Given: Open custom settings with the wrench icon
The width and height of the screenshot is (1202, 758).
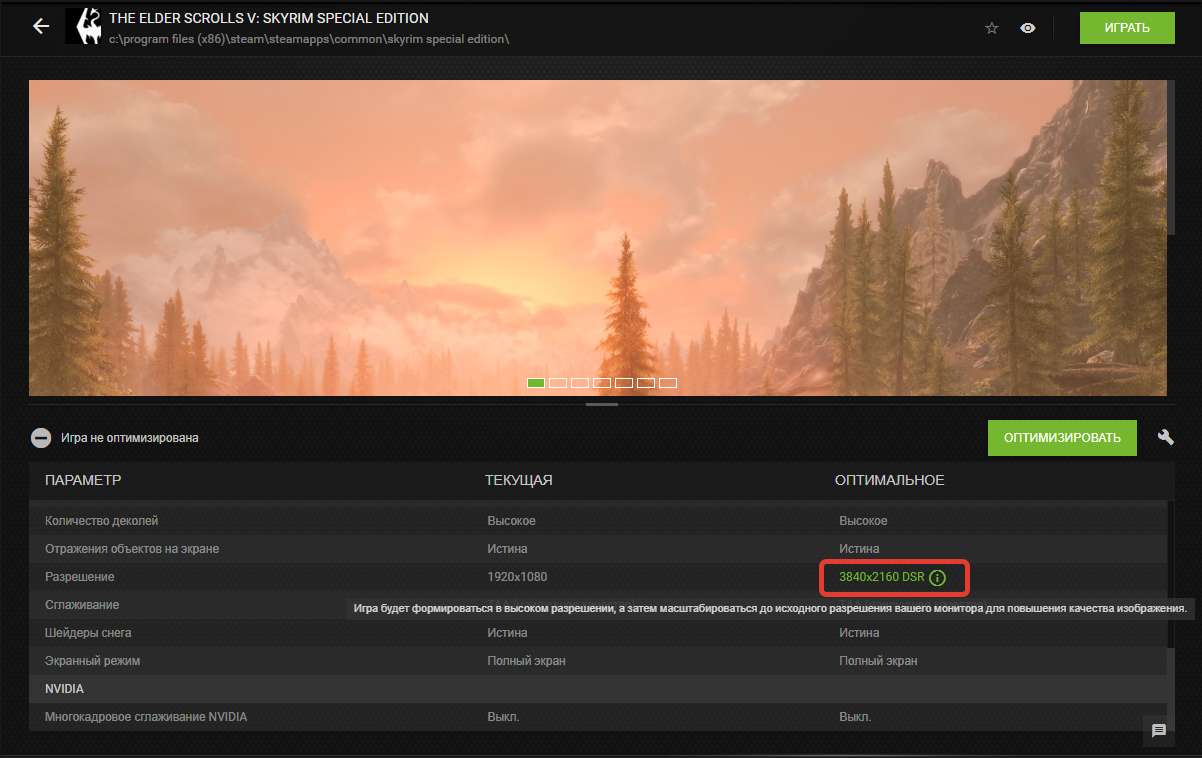Looking at the screenshot, I should (1165, 437).
